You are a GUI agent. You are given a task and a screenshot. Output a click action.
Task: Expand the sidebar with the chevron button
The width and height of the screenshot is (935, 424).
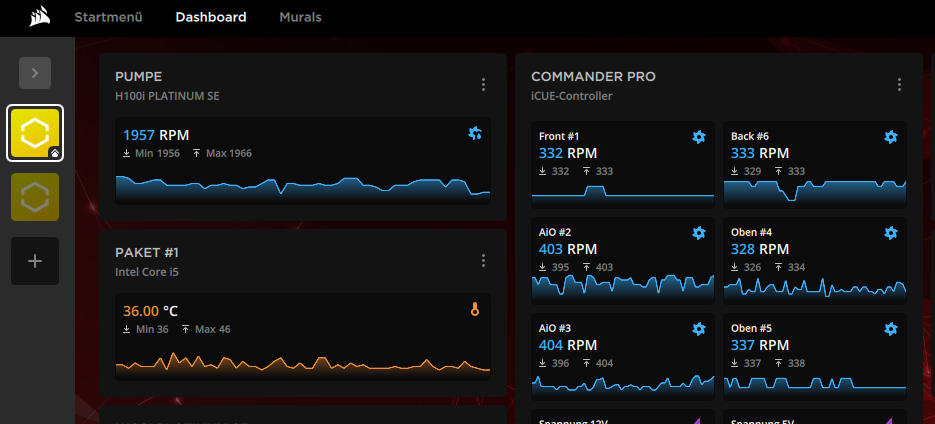[35, 73]
